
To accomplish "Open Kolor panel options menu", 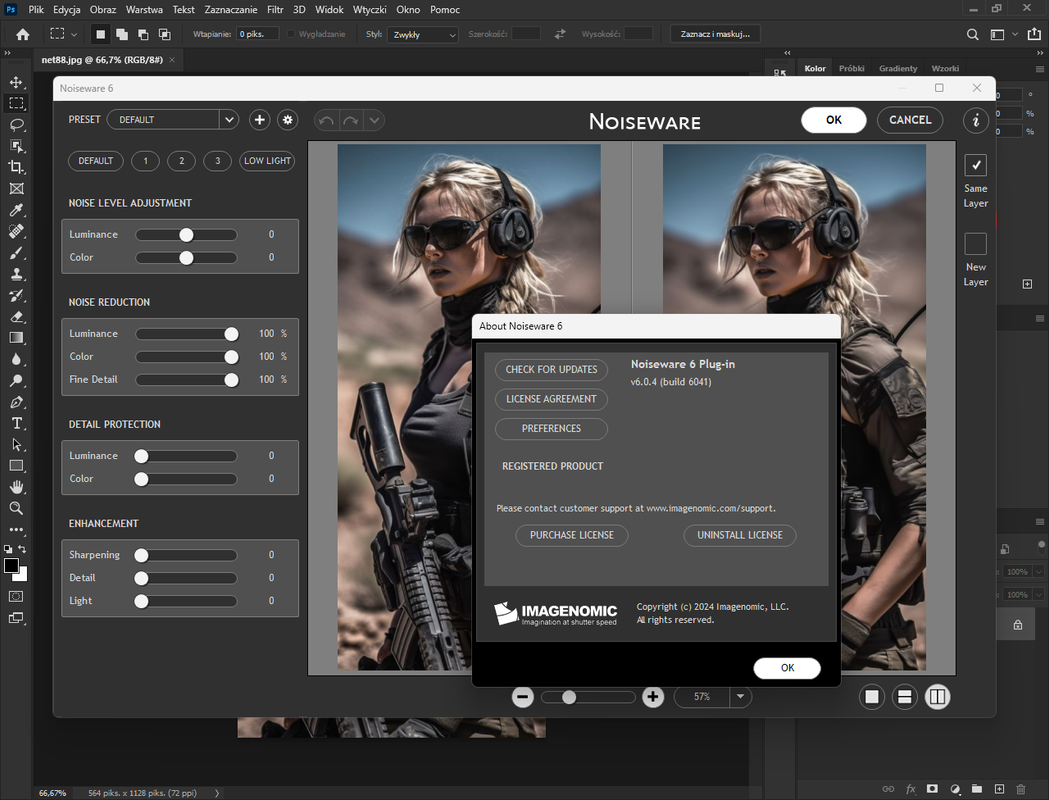I will point(1040,69).
